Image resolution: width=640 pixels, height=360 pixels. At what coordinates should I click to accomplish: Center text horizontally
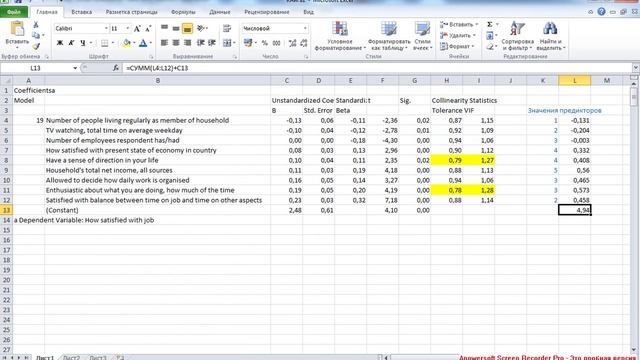point(176,43)
